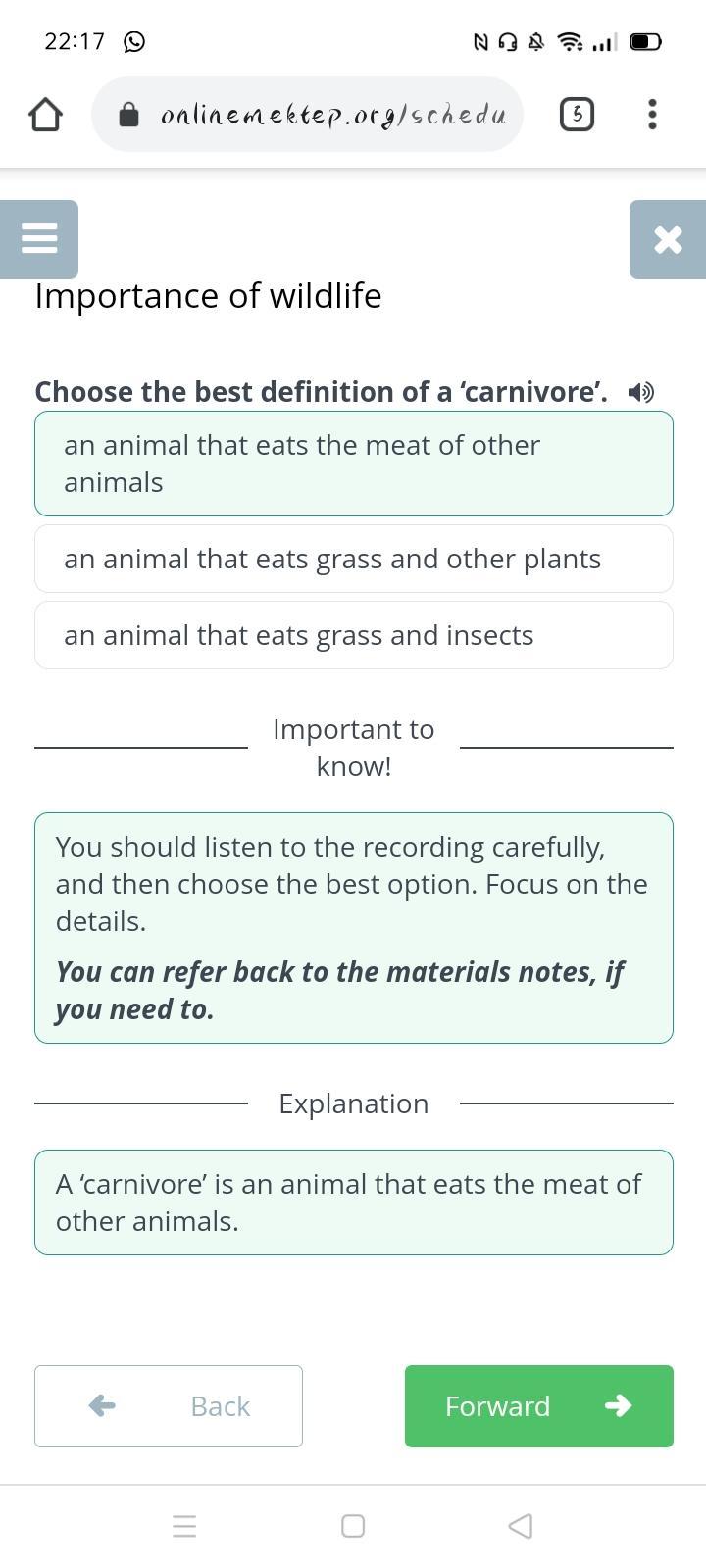Image resolution: width=706 pixels, height=1568 pixels.
Task: Open Android recent apps button
Action: point(184,1526)
